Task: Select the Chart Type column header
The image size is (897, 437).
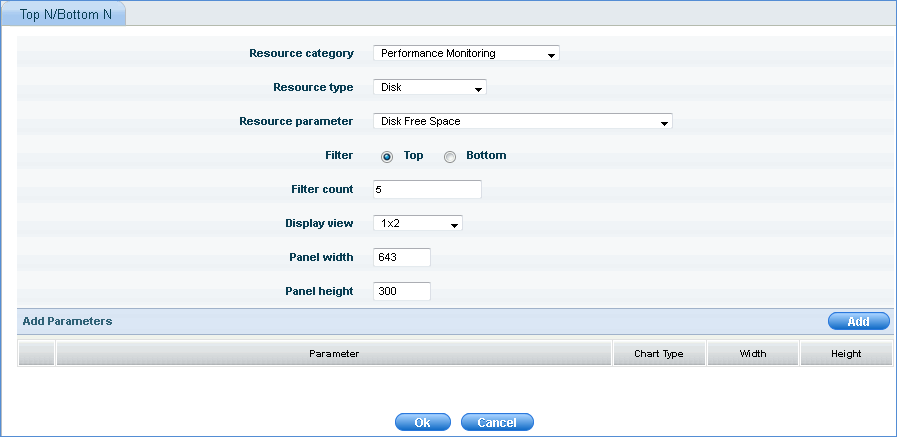Action: [x=659, y=354]
